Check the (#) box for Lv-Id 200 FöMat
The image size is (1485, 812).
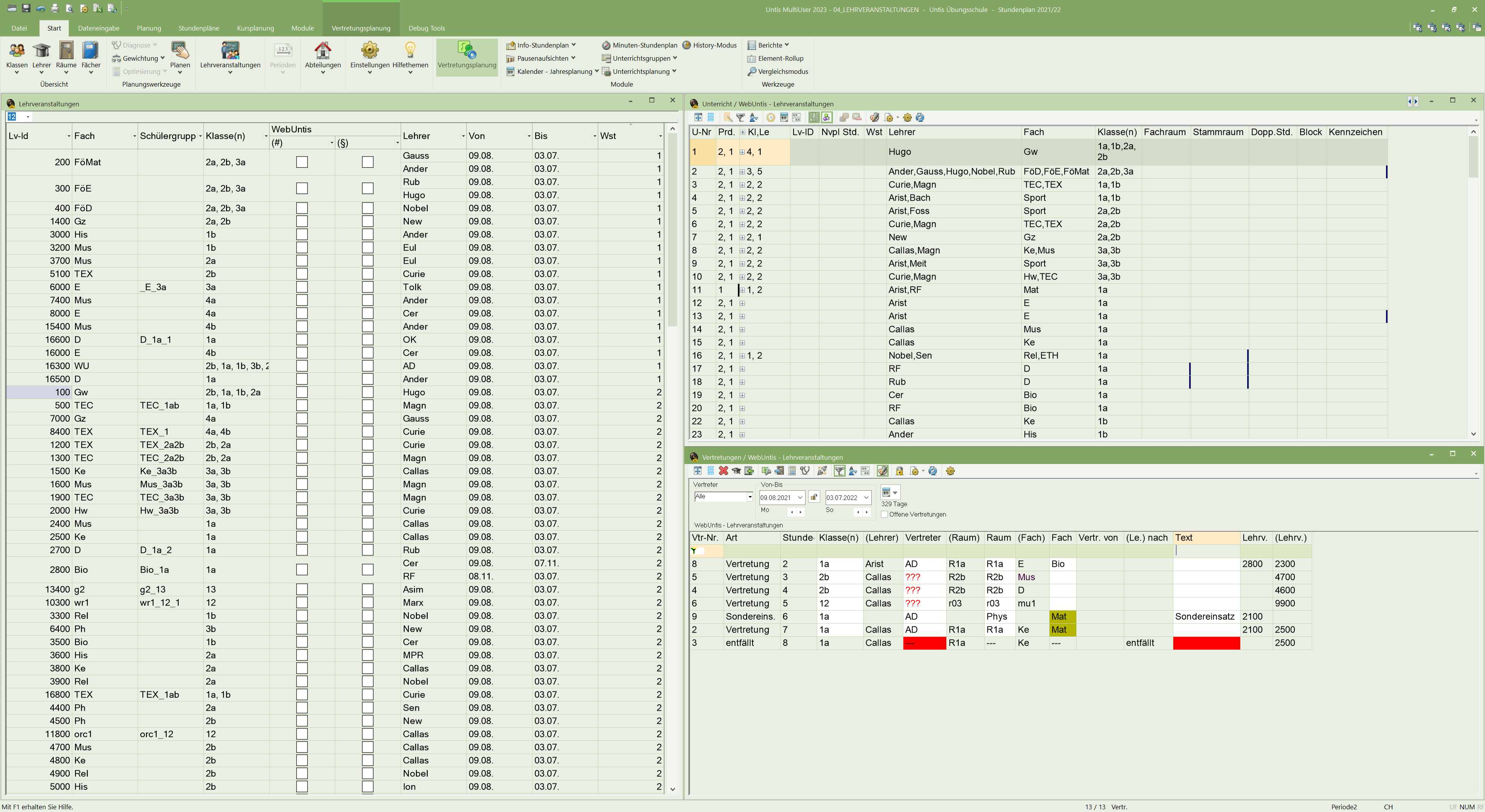tap(302, 162)
